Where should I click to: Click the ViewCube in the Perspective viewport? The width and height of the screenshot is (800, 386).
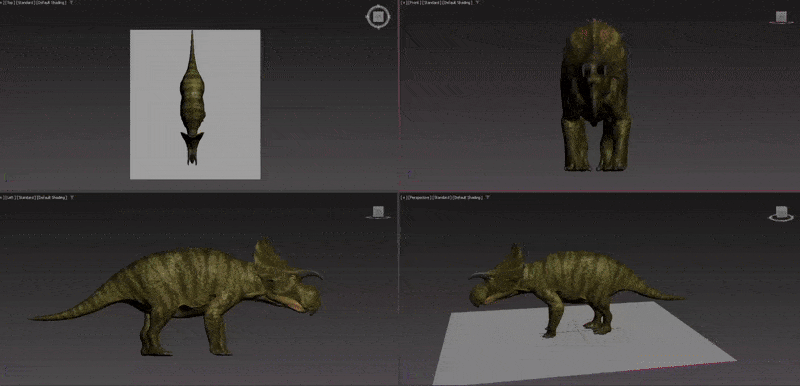click(x=781, y=213)
